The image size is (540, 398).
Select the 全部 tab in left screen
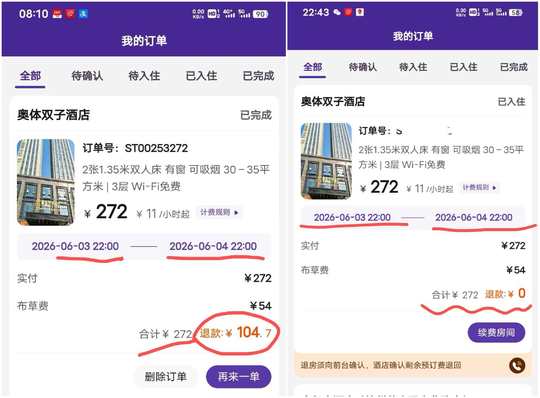[30, 75]
